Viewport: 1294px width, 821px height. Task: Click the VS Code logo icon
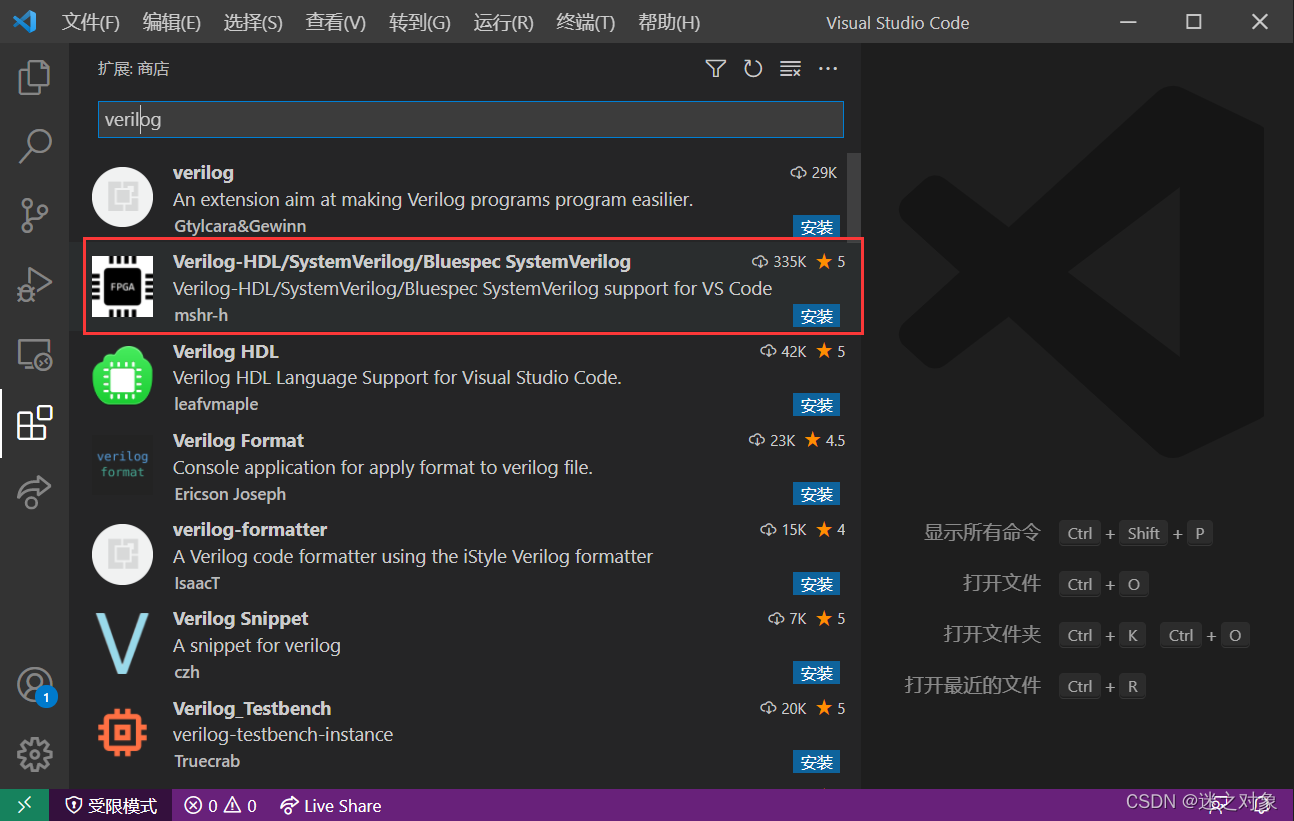point(24,21)
